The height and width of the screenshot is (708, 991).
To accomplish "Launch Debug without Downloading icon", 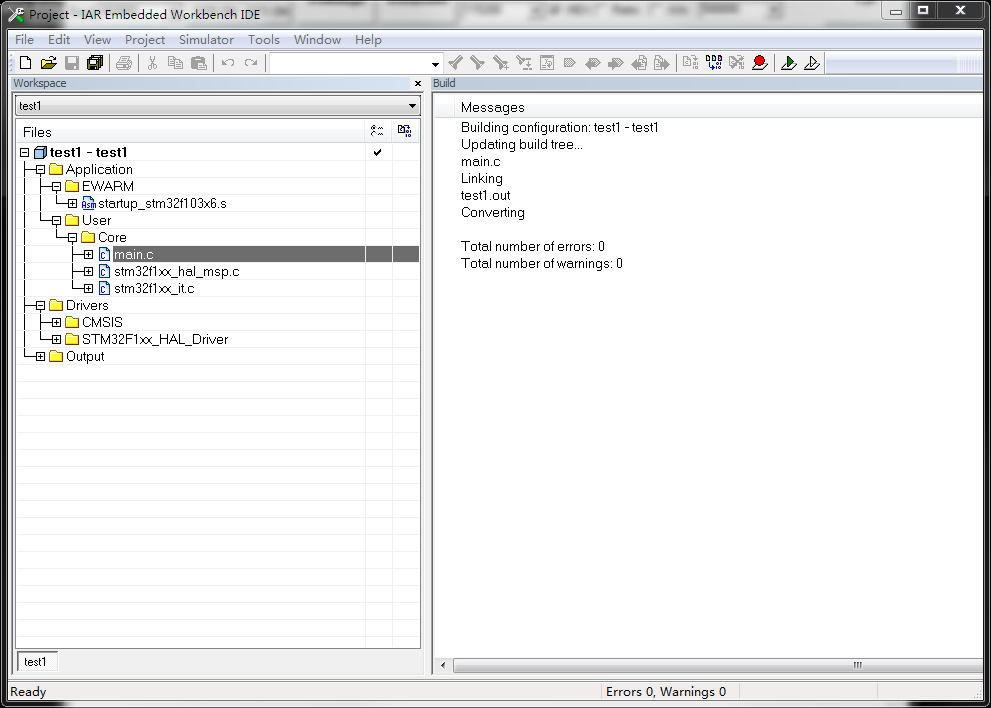I will coord(812,62).
